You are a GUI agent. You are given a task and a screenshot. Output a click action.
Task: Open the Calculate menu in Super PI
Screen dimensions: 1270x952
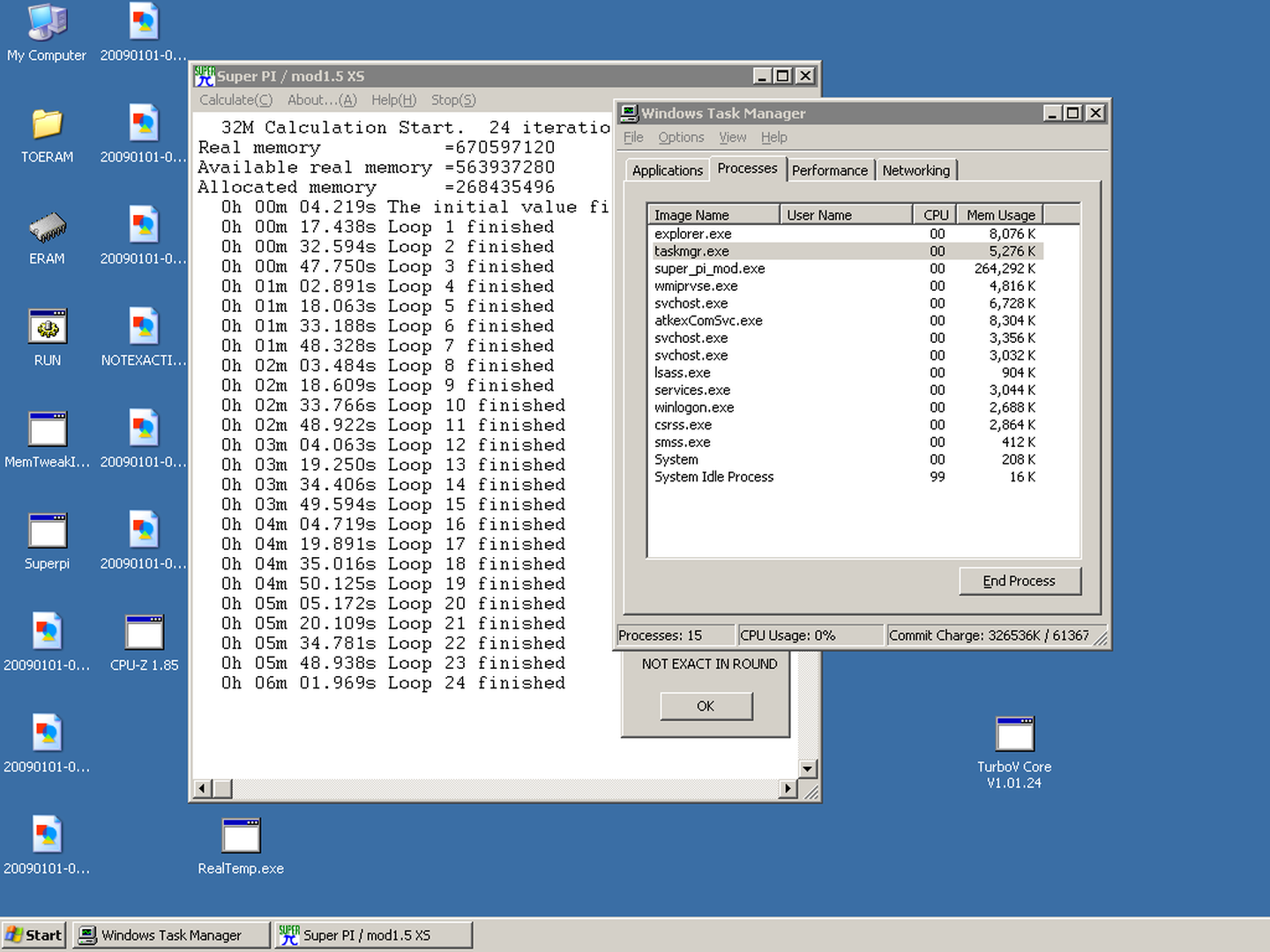[x=235, y=100]
